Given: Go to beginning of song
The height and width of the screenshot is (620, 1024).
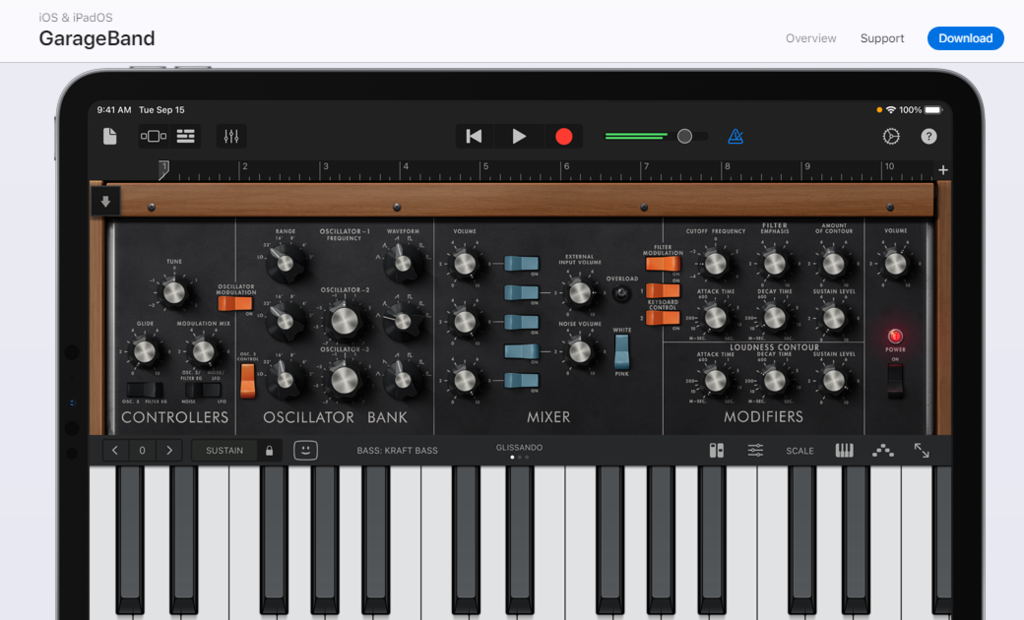Looking at the screenshot, I should pyautogui.click(x=474, y=136).
